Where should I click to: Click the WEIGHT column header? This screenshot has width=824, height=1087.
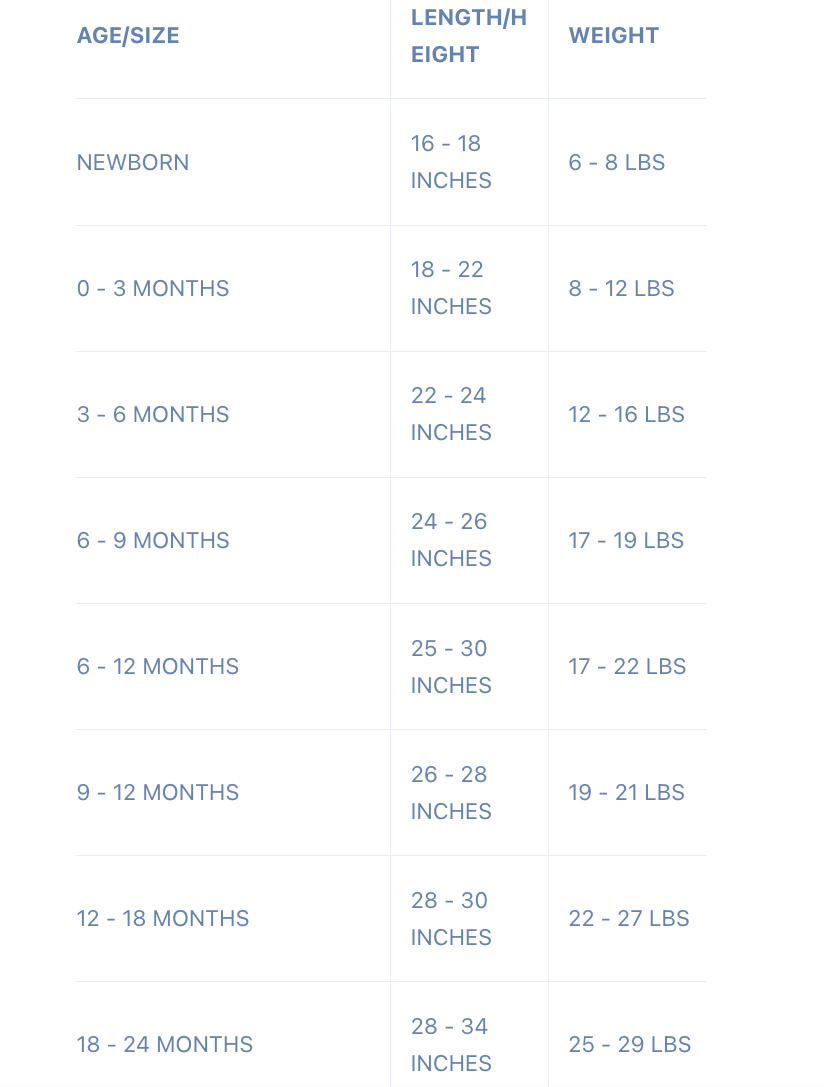pos(614,36)
